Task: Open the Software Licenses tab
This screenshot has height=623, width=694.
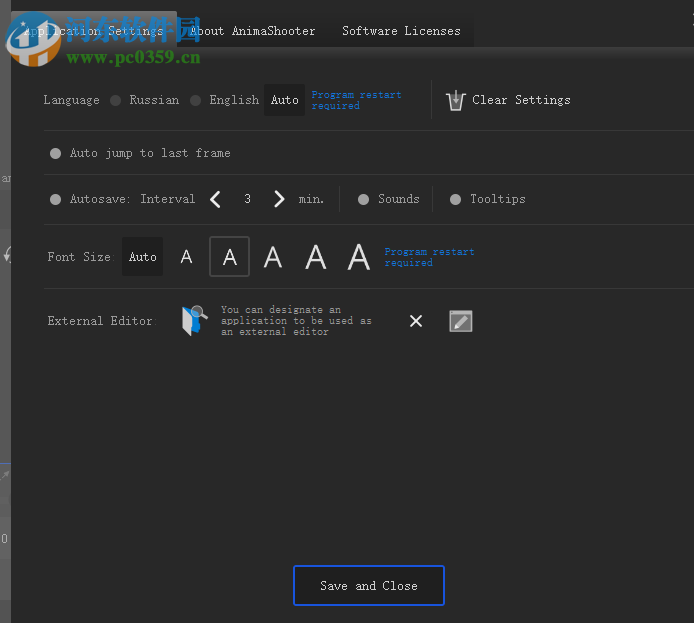Action: (x=401, y=31)
